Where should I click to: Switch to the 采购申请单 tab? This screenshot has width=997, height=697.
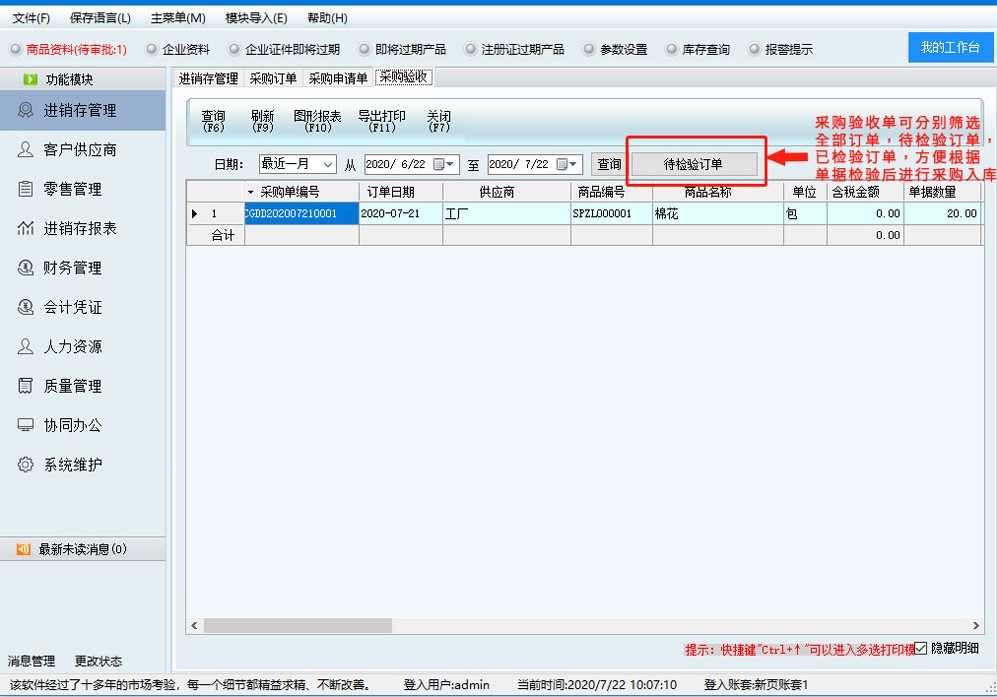coord(338,78)
